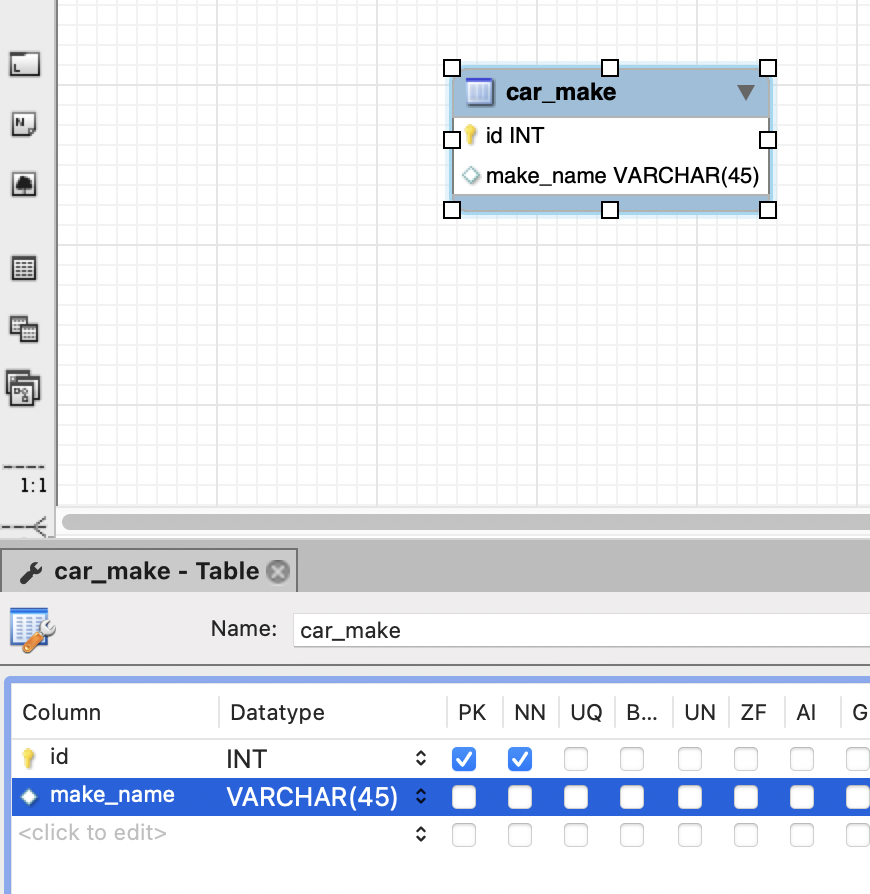Select the place new view tool
The image size is (870, 894).
coord(24,328)
